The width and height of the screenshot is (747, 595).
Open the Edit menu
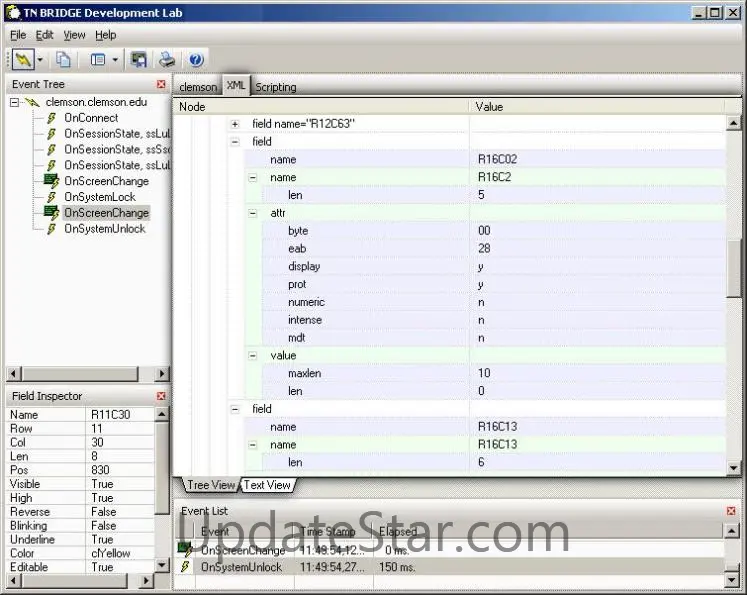pyautogui.click(x=44, y=35)
